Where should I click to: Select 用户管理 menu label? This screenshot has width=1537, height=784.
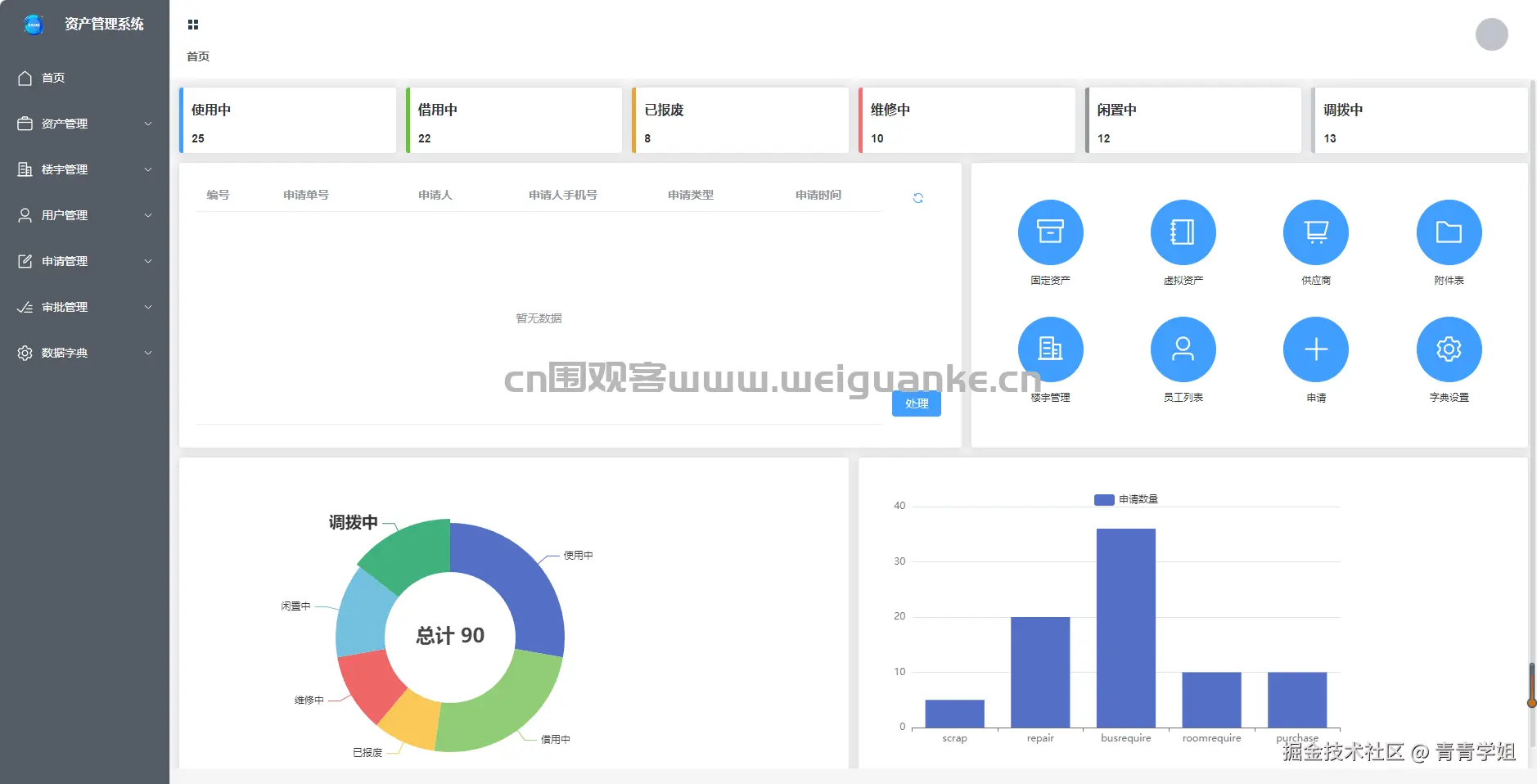(65, 215)
